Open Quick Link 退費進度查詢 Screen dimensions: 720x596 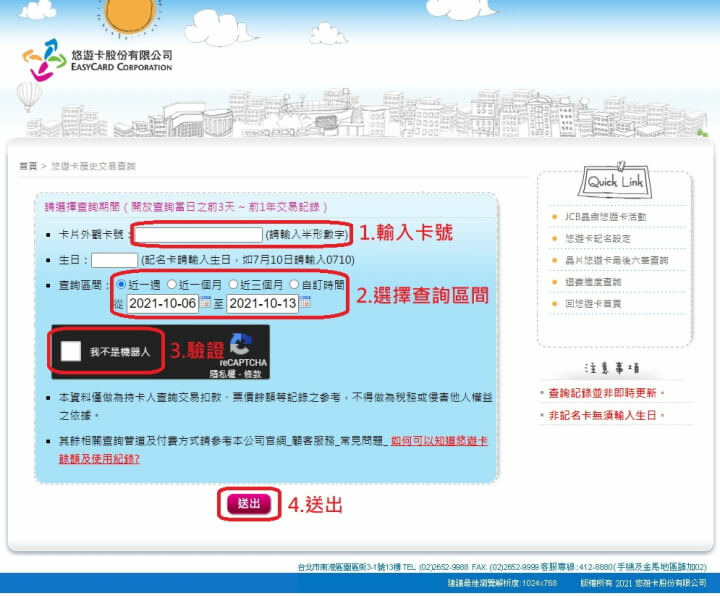[593, 282]
